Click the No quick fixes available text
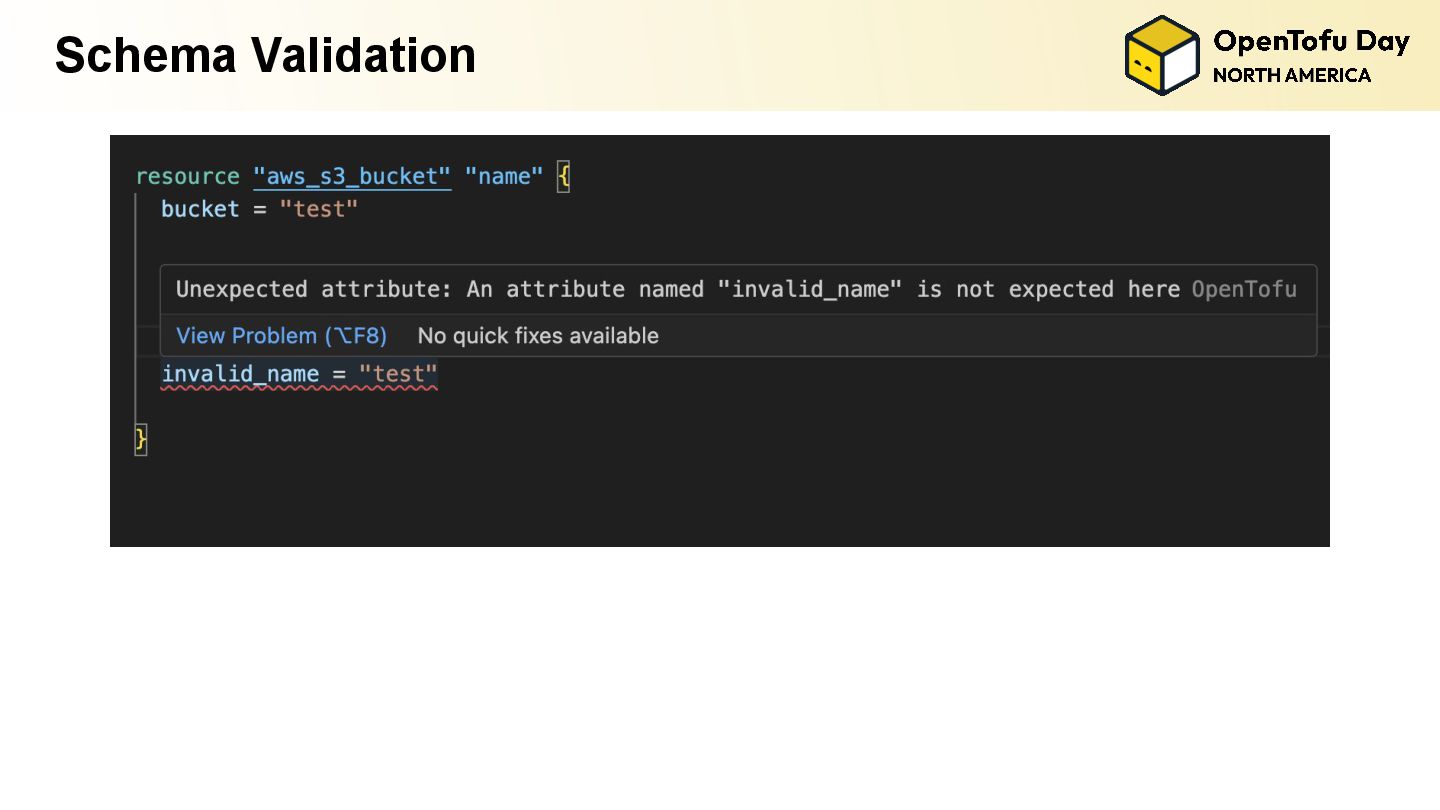This screenshot has height=810, width=1440. [538, 336]
